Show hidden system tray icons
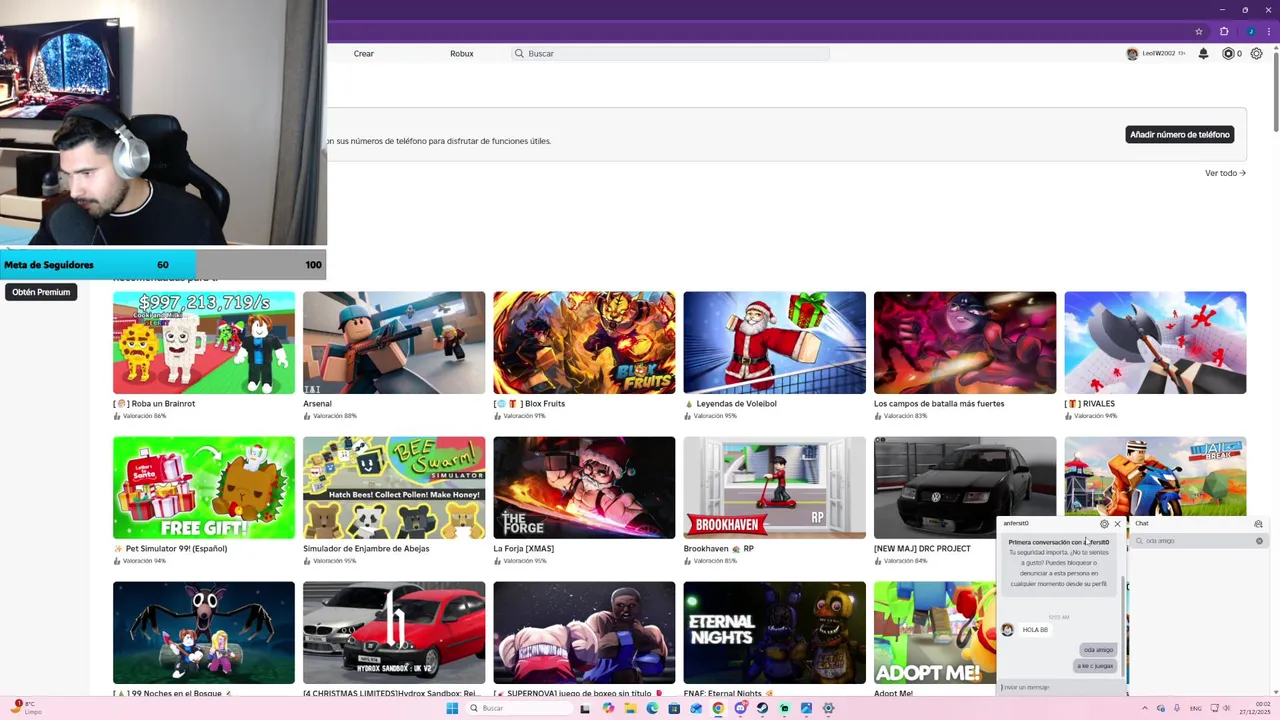Screen dimensions: 1280x720 point(1145,708)
